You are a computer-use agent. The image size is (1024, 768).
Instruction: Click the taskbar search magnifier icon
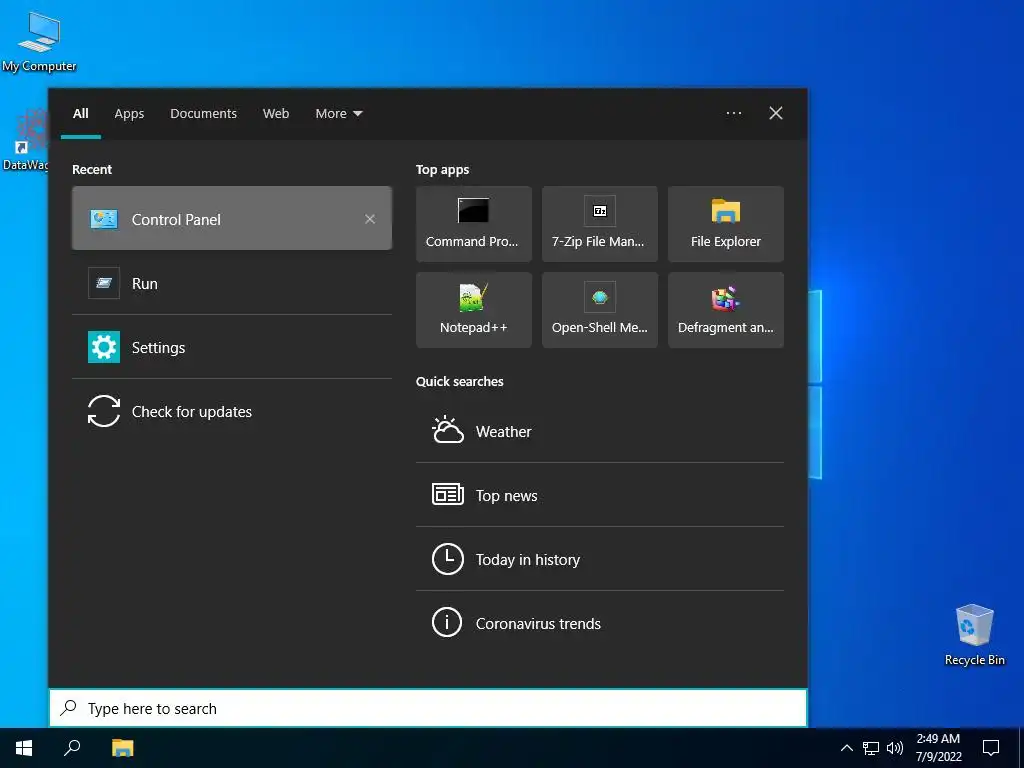point(72,748)
